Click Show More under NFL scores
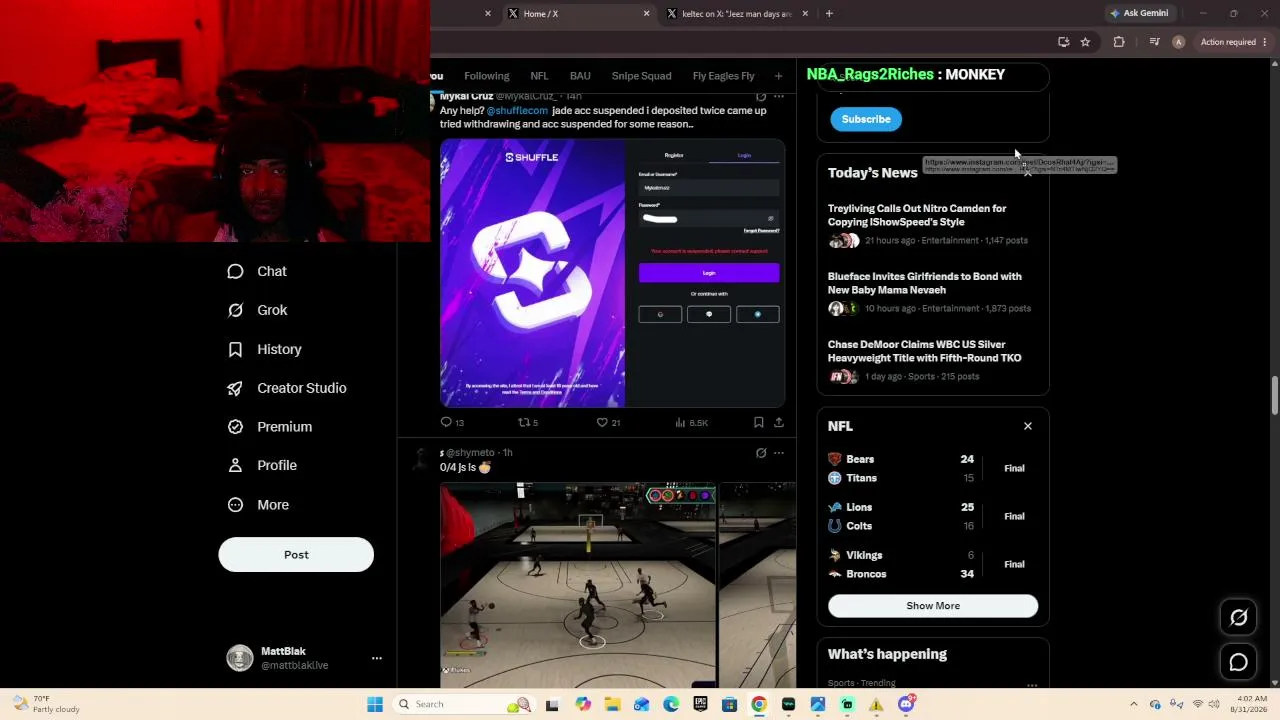This screenshot has height=720, width=1280. [x=933, y=606]
